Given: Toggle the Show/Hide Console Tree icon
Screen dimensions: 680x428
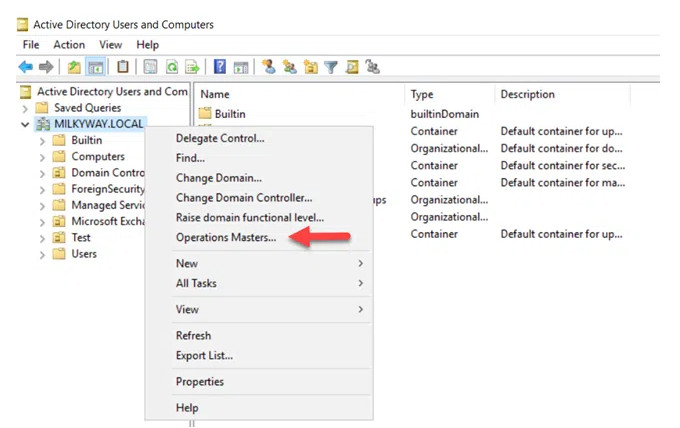Looking at the screenshot, I should pos(96,67).
